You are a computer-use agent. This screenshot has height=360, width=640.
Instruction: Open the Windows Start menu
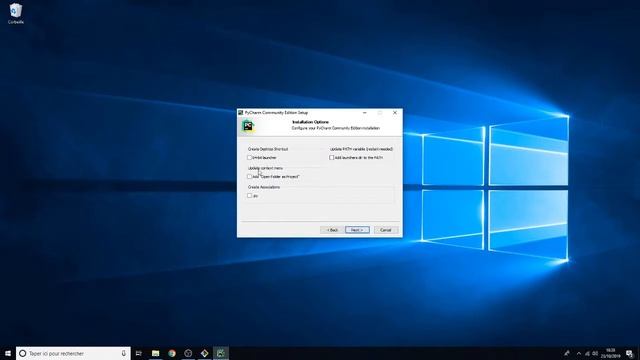pos(8,353)
